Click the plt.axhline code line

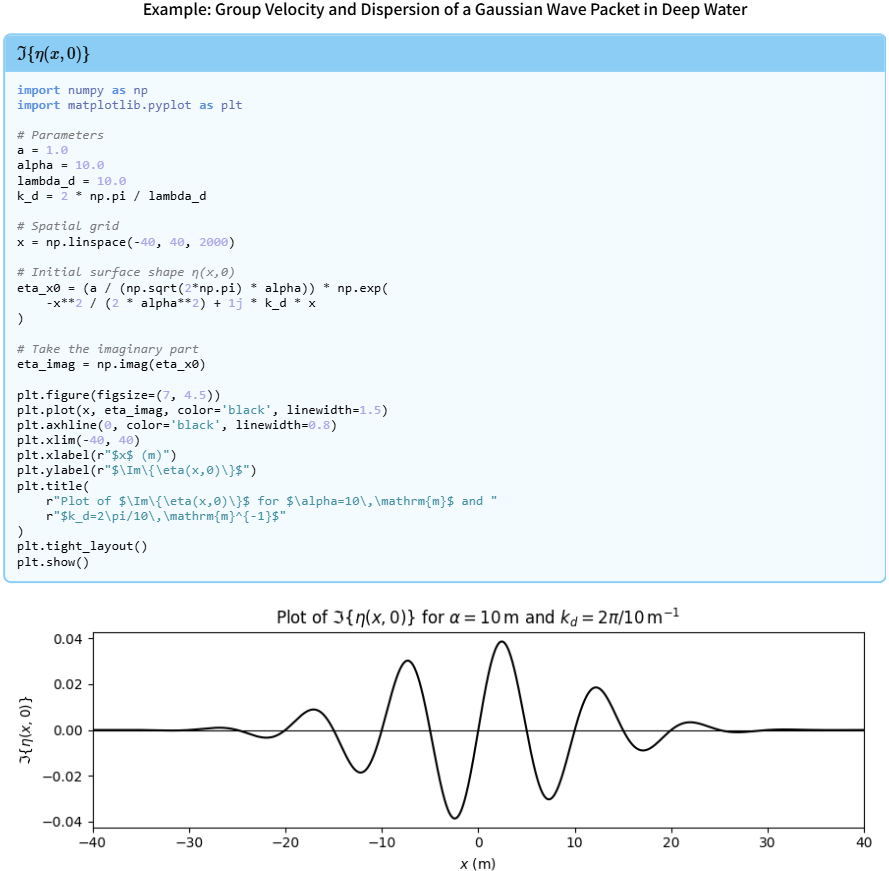coord(176,425)
